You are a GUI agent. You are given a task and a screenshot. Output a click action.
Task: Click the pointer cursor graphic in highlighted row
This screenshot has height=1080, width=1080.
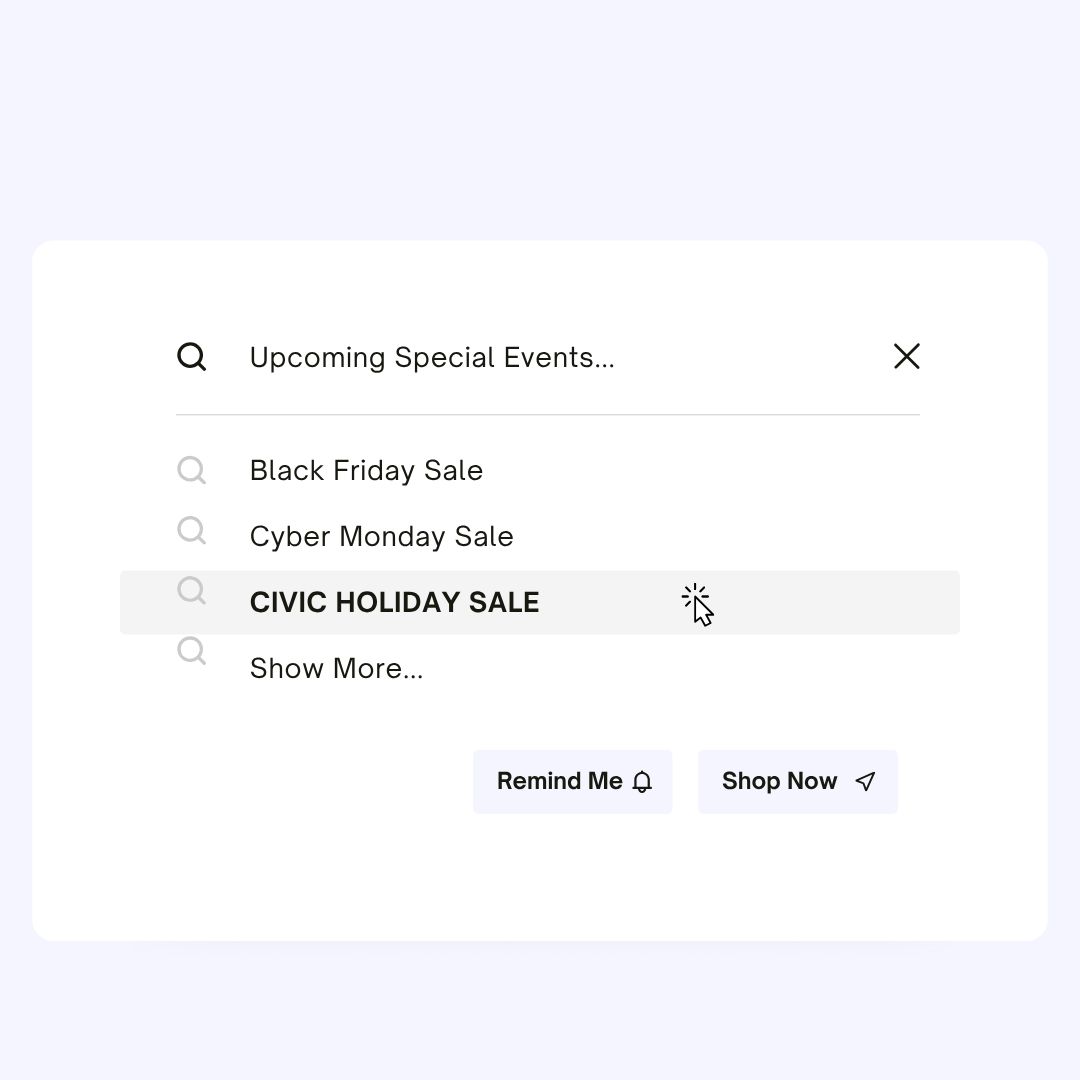click(698, 605)
